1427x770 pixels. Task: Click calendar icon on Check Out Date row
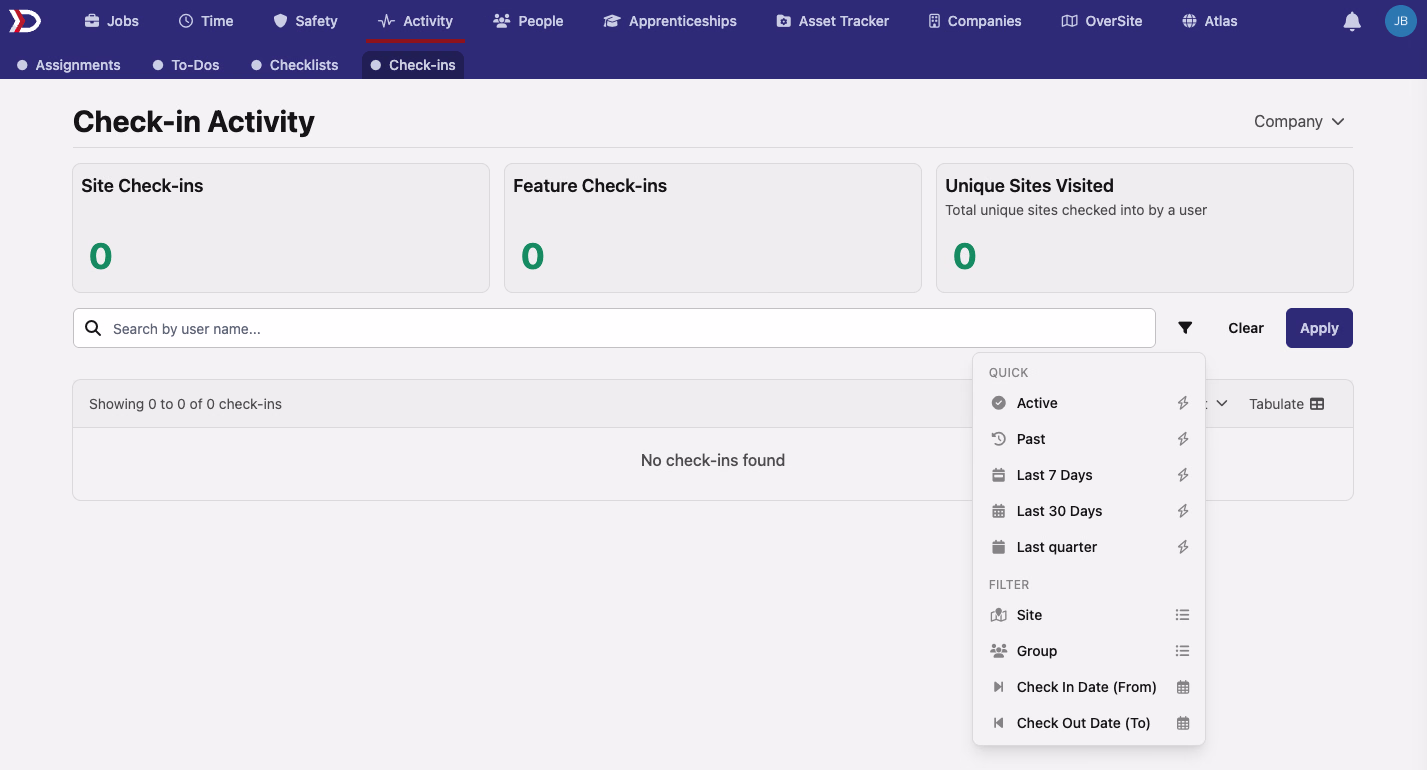pyautogui.click(x=1183, y=723)
